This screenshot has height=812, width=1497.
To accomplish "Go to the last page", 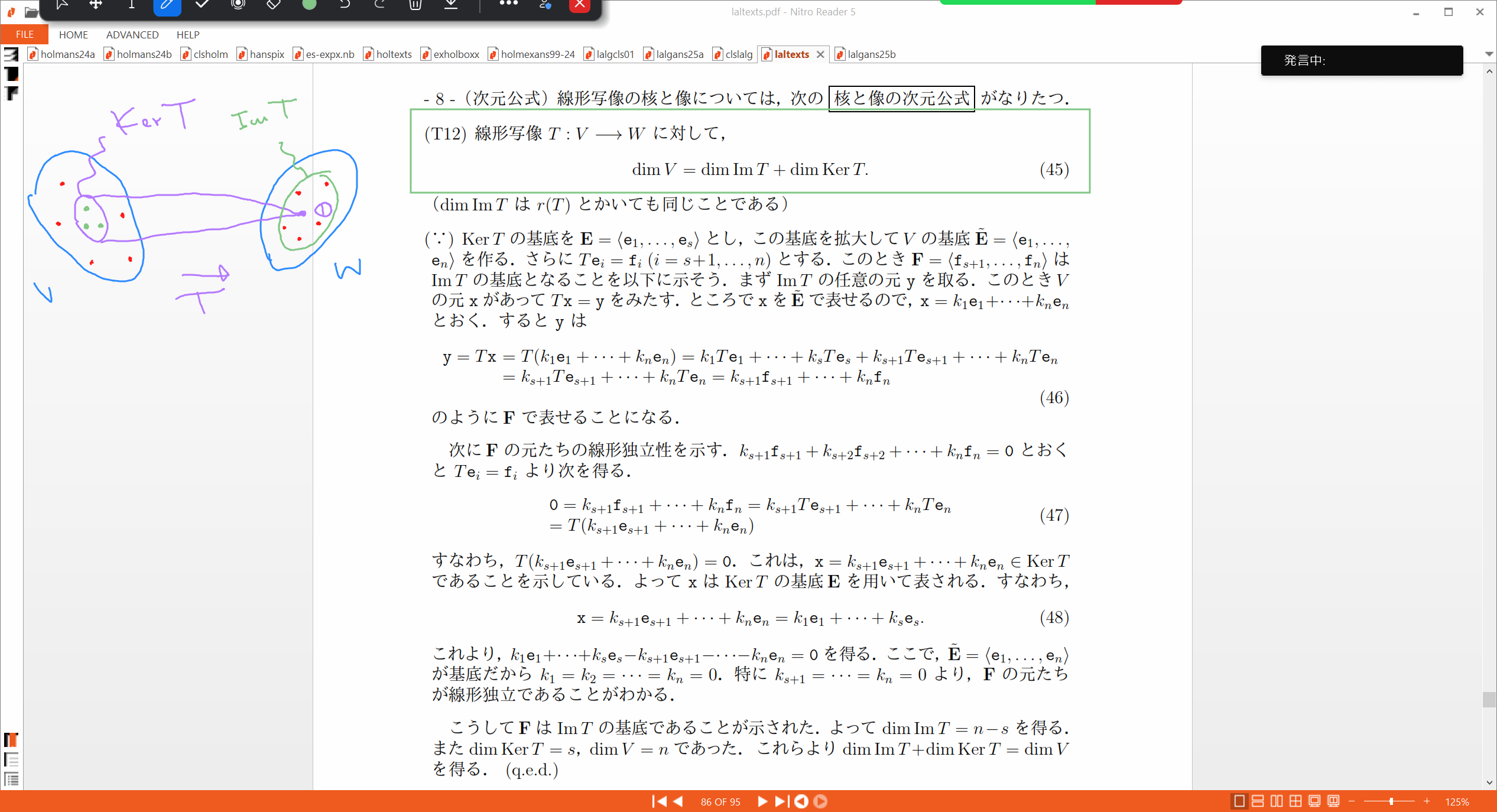I will click(x=781, y=801).
